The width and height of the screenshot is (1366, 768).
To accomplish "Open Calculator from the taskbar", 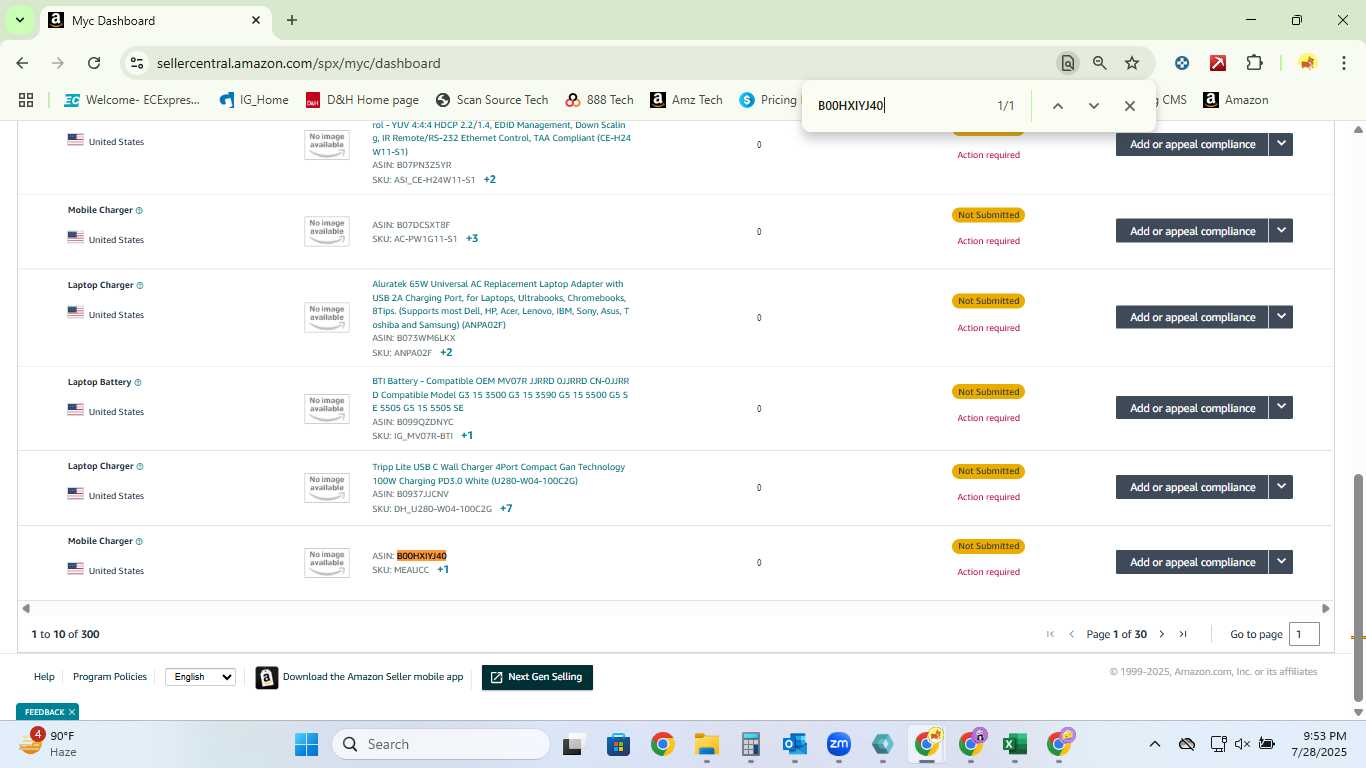I will pyautogui.click(x=751, y=744).
